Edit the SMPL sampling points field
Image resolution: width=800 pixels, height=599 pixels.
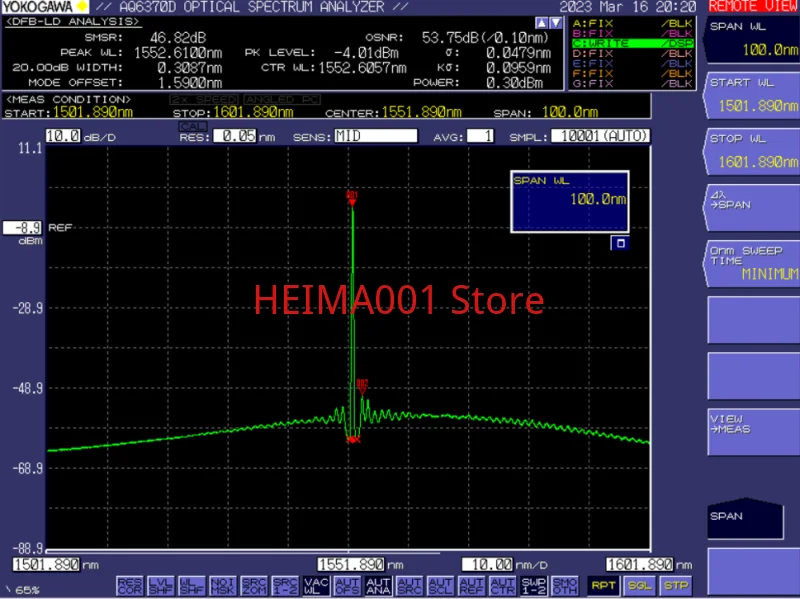tap(601, 136)
